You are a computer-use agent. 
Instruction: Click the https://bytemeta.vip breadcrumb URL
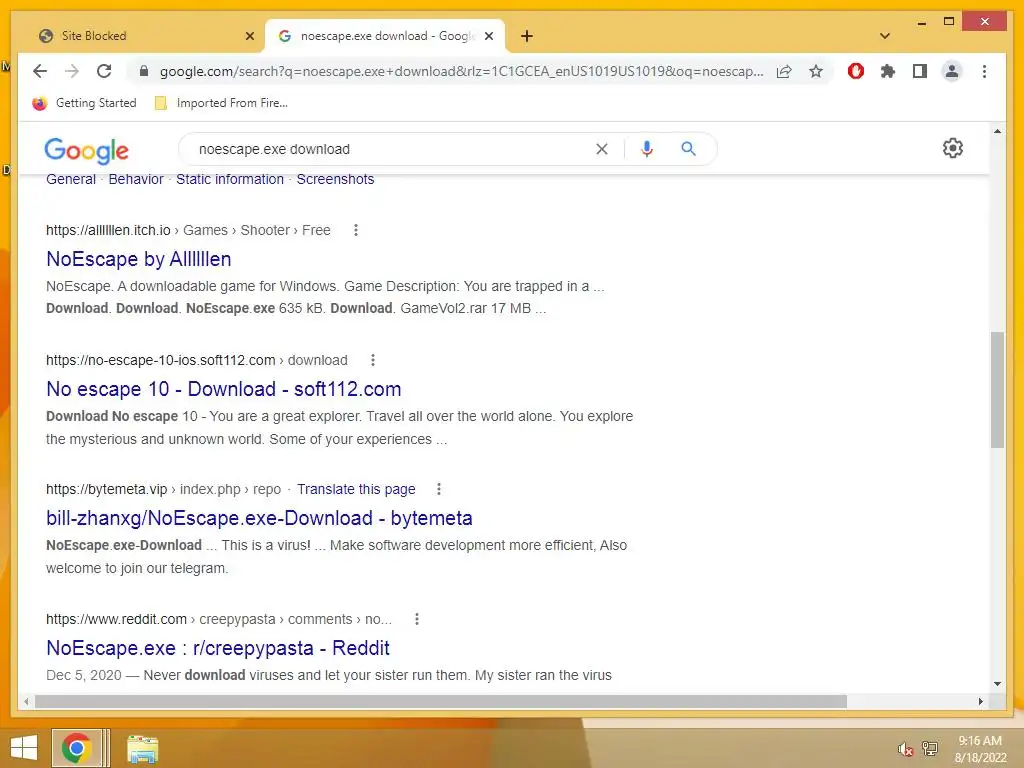[106, 489]
